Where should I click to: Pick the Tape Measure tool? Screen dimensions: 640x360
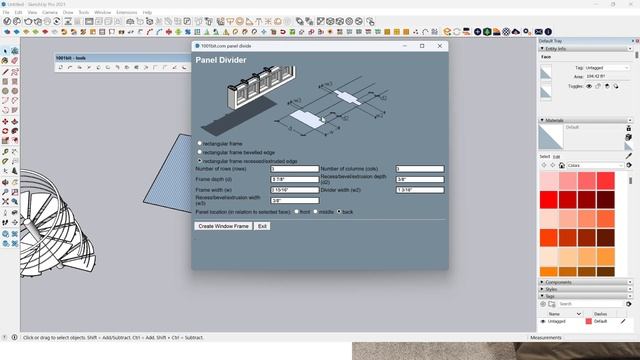5,152
